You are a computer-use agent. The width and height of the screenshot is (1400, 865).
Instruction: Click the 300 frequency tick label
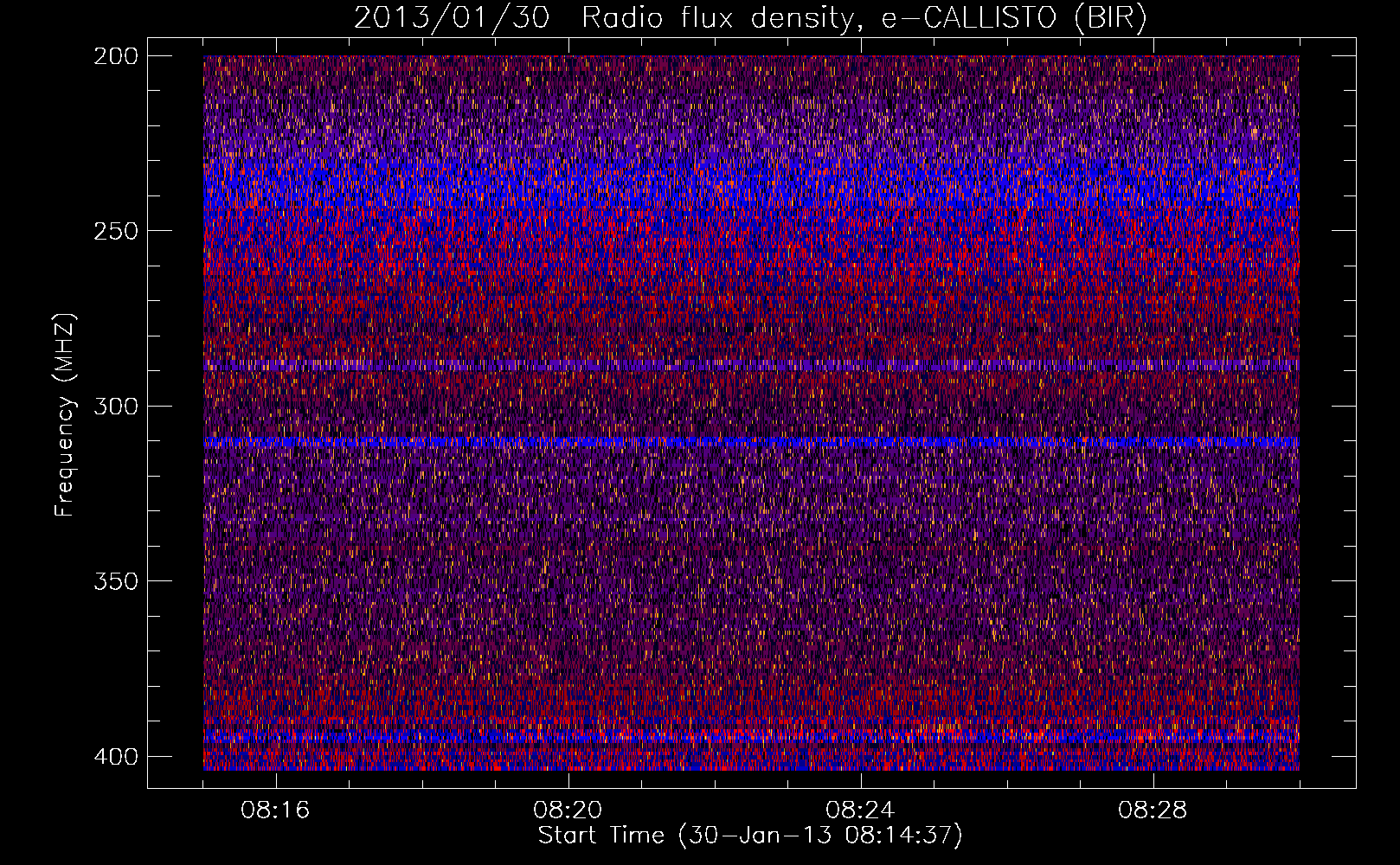point(115,406)
